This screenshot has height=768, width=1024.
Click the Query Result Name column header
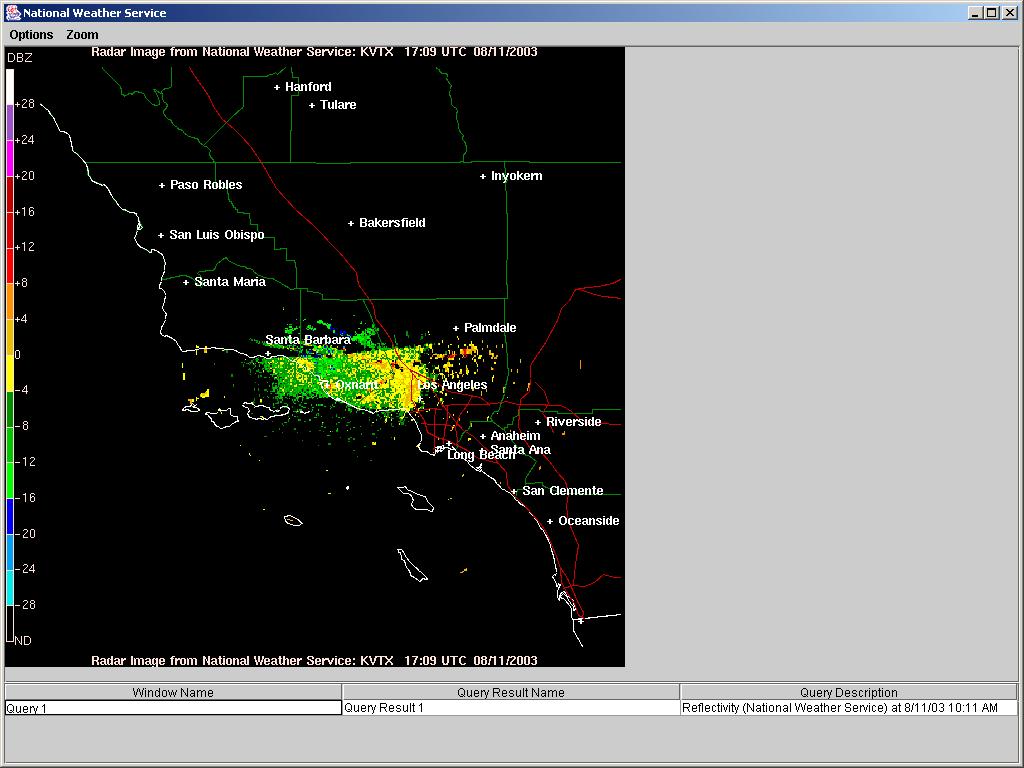[511, 692]
